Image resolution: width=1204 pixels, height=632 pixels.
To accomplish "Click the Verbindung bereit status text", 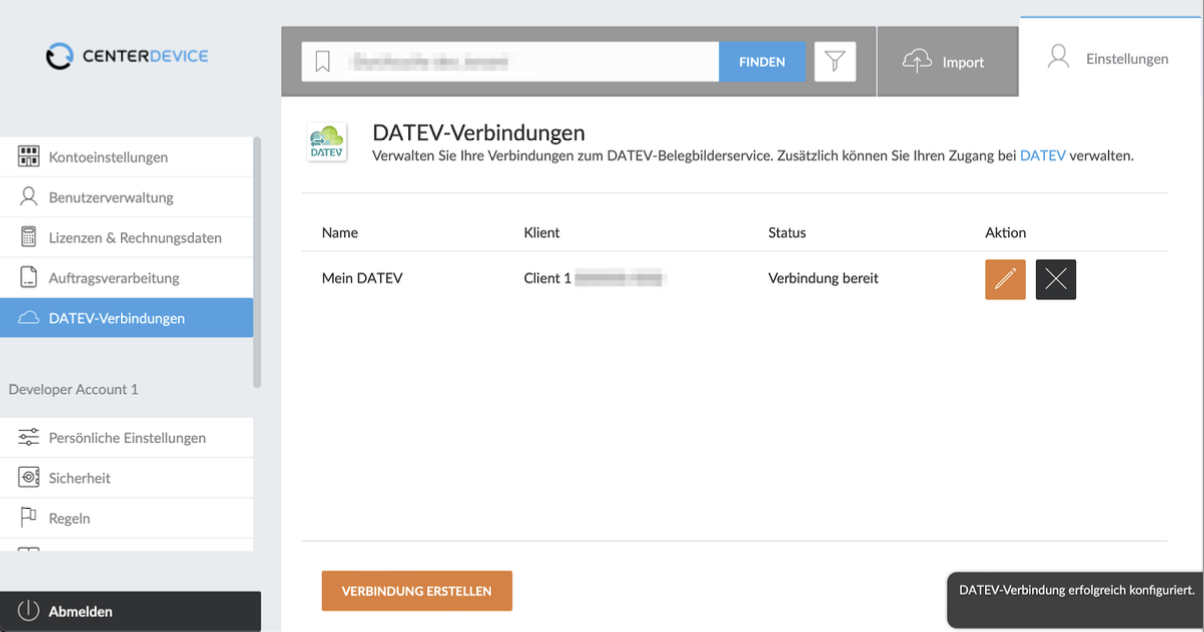I will 823,278.
